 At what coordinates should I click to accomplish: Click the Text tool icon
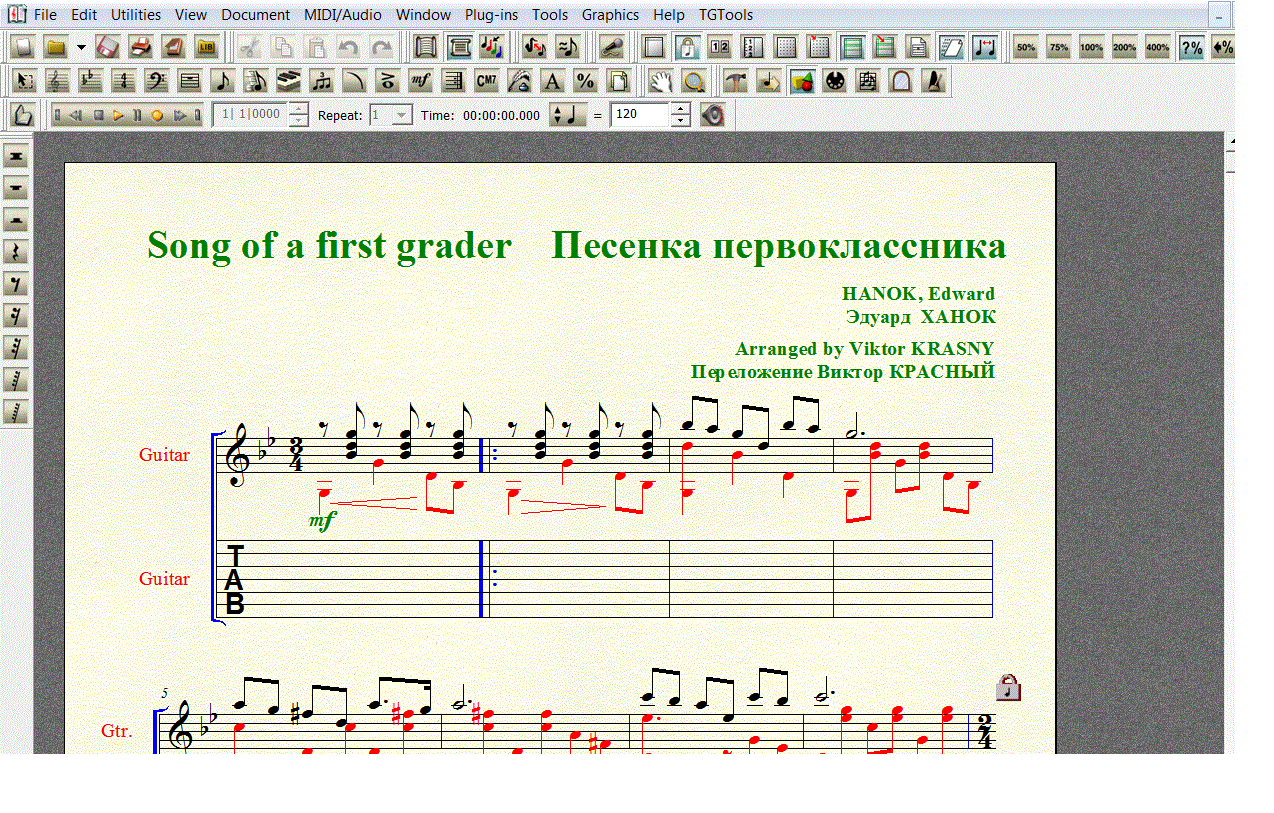tap(552, 81)
